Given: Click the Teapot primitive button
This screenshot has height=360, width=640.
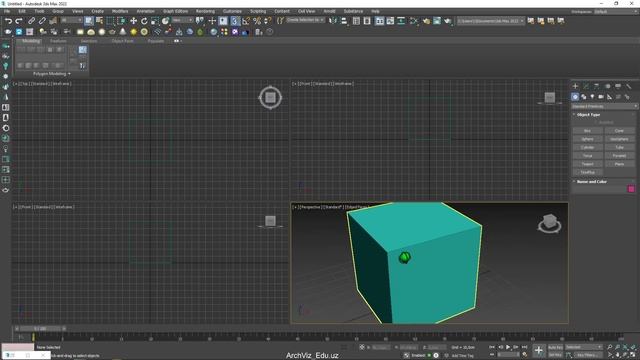Looking at the screenshot, I should pos(587,164).
